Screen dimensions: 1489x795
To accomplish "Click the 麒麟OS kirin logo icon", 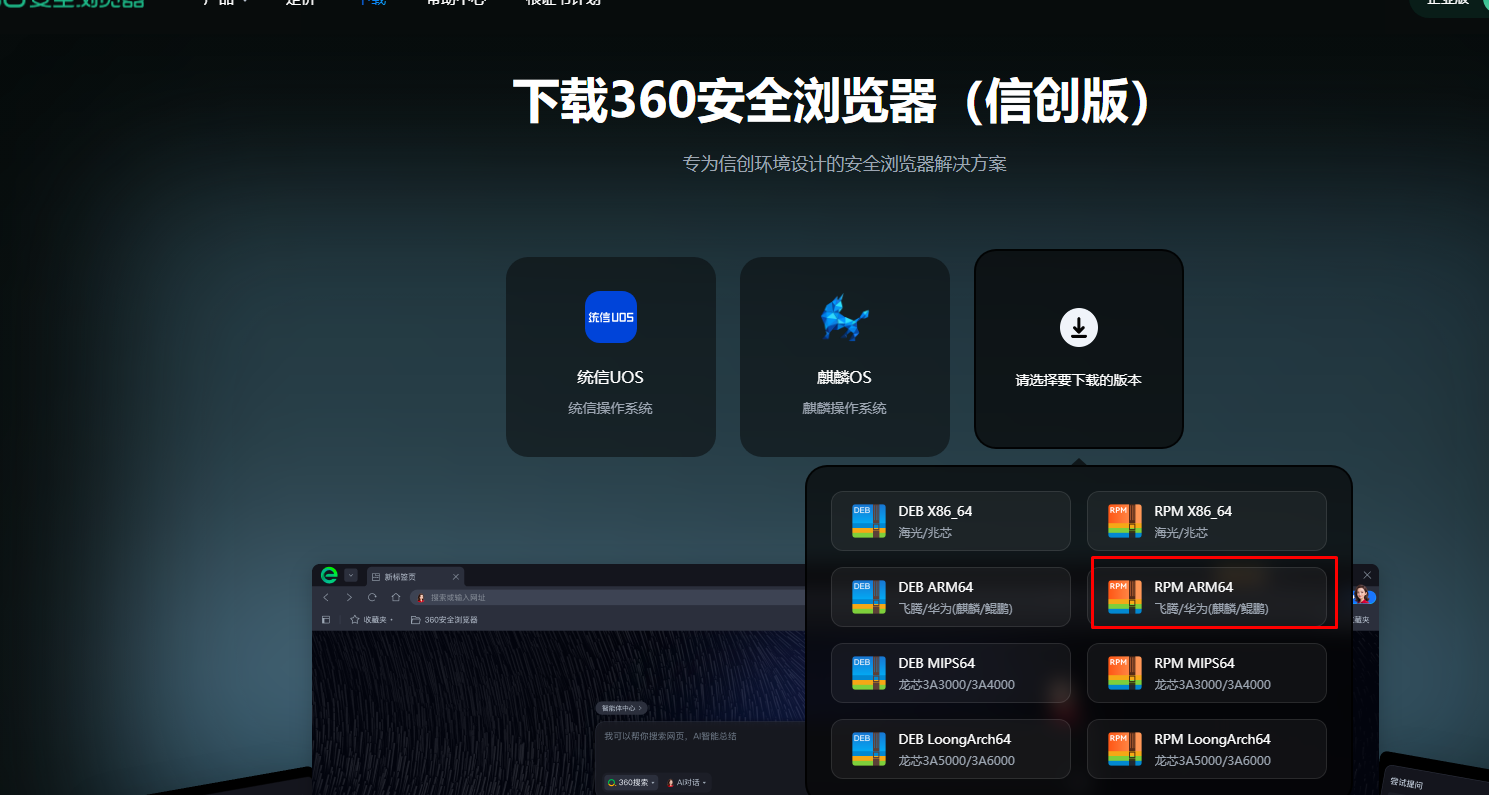I will click(845, 317).
